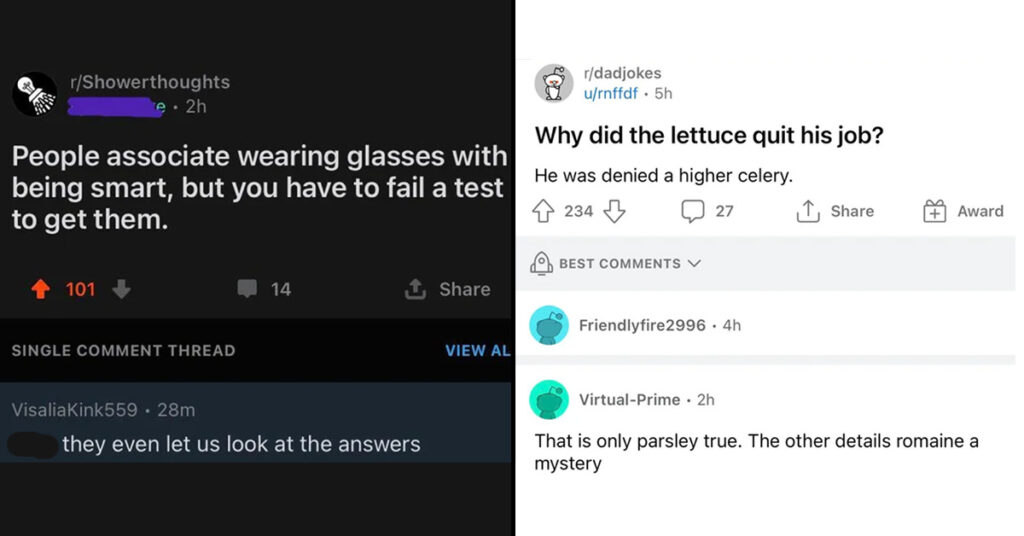This screenshot has width=1024, height=536.
Task: Downvote the lettuce dad joke
Action: [614, 211]
